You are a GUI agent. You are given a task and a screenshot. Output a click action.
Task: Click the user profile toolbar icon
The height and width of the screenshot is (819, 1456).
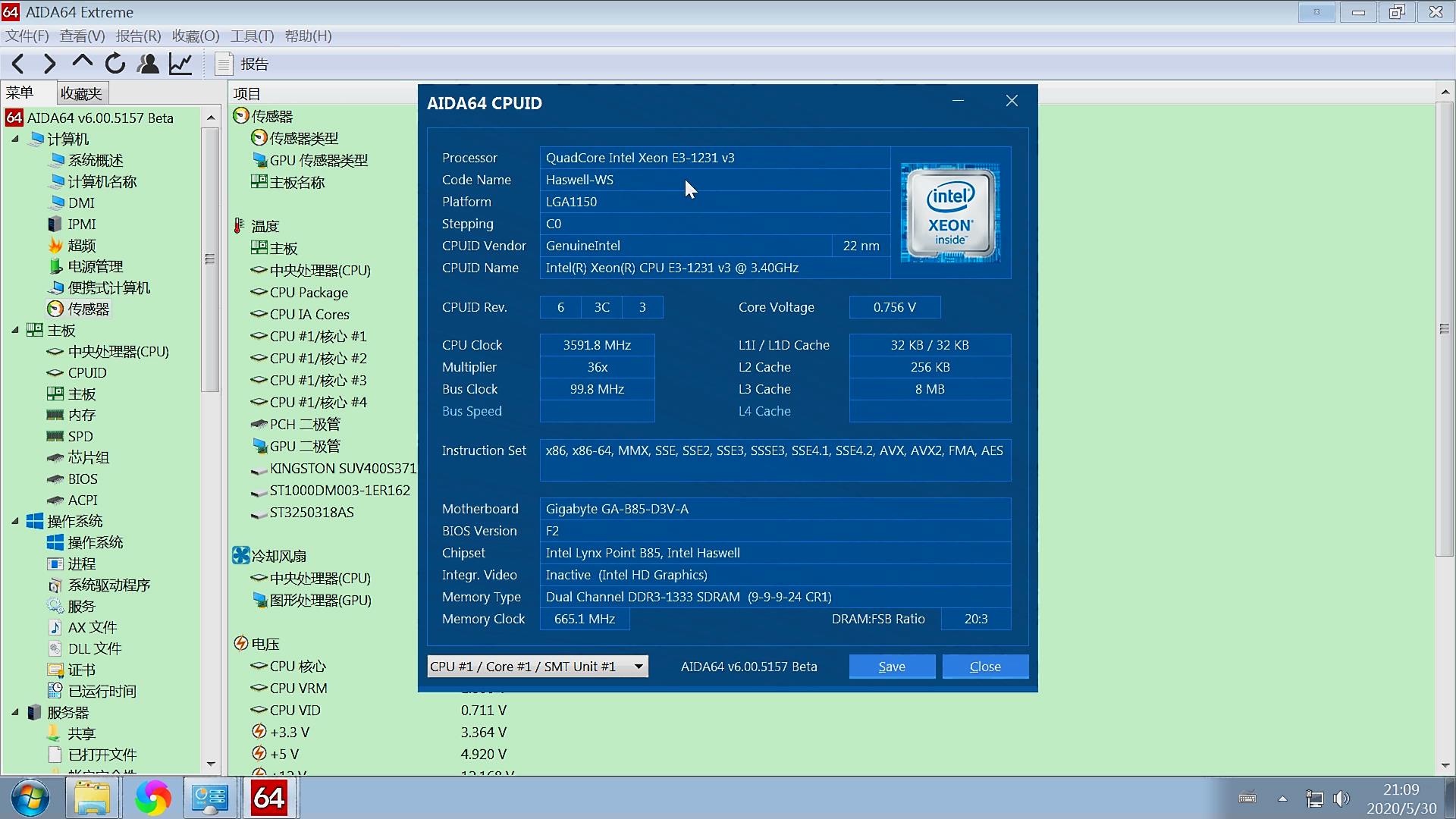point(148,64)
